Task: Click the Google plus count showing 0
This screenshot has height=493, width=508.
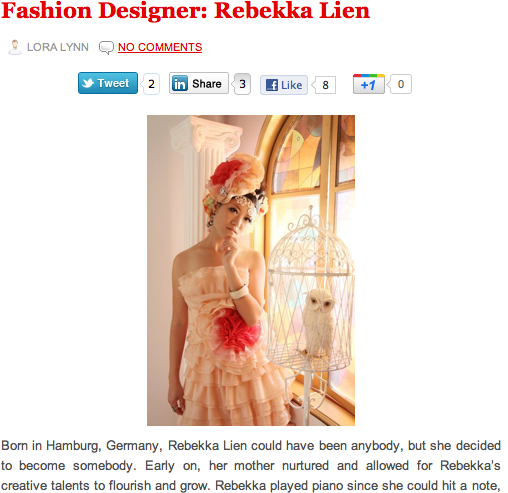Action: click(x=401, y=84)
